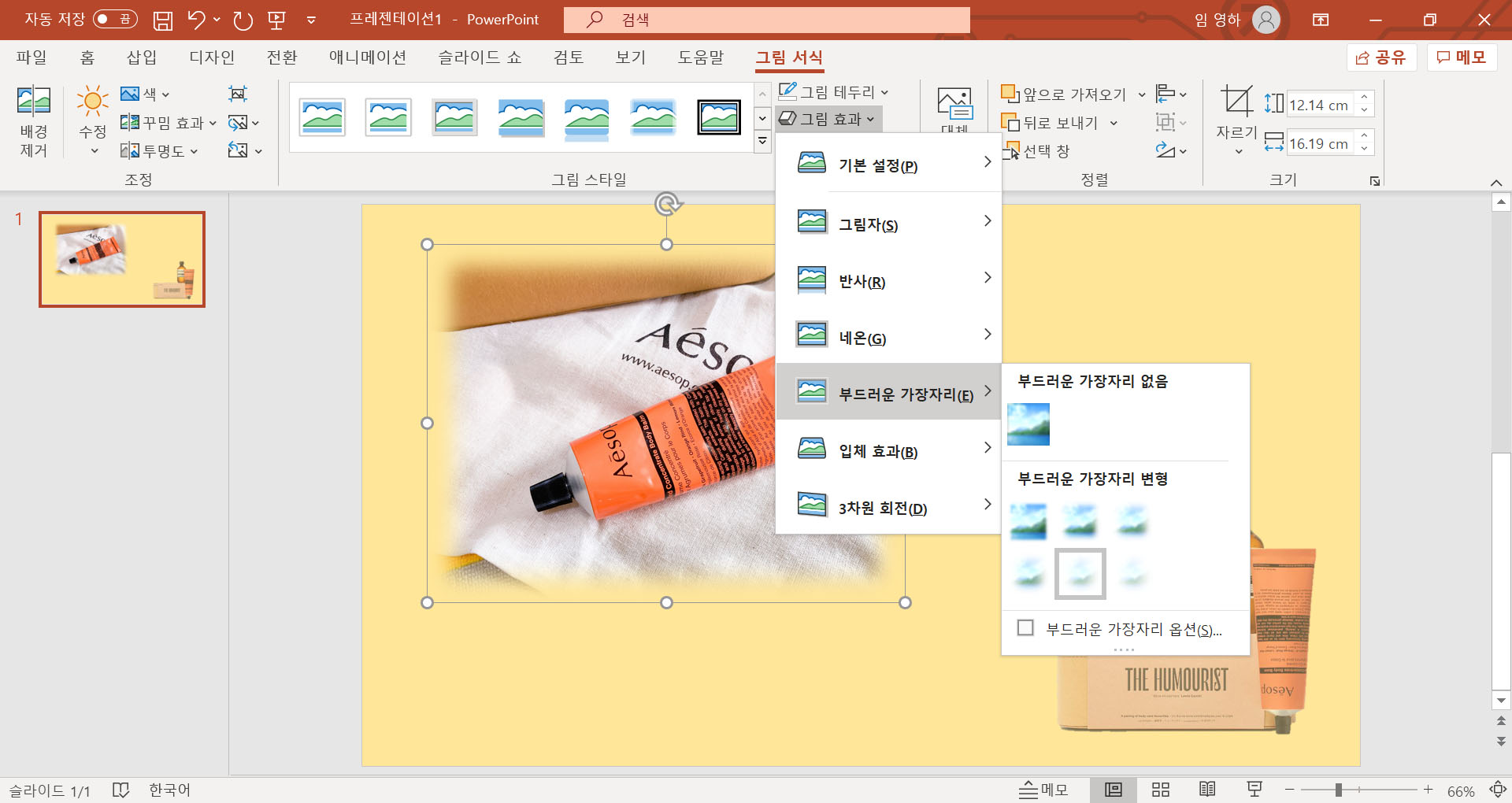Image resolution: width=1512 pixels, height=803 pixels.
Task: Switch to Insert (삽입) tab
Action: coord(142,57)
